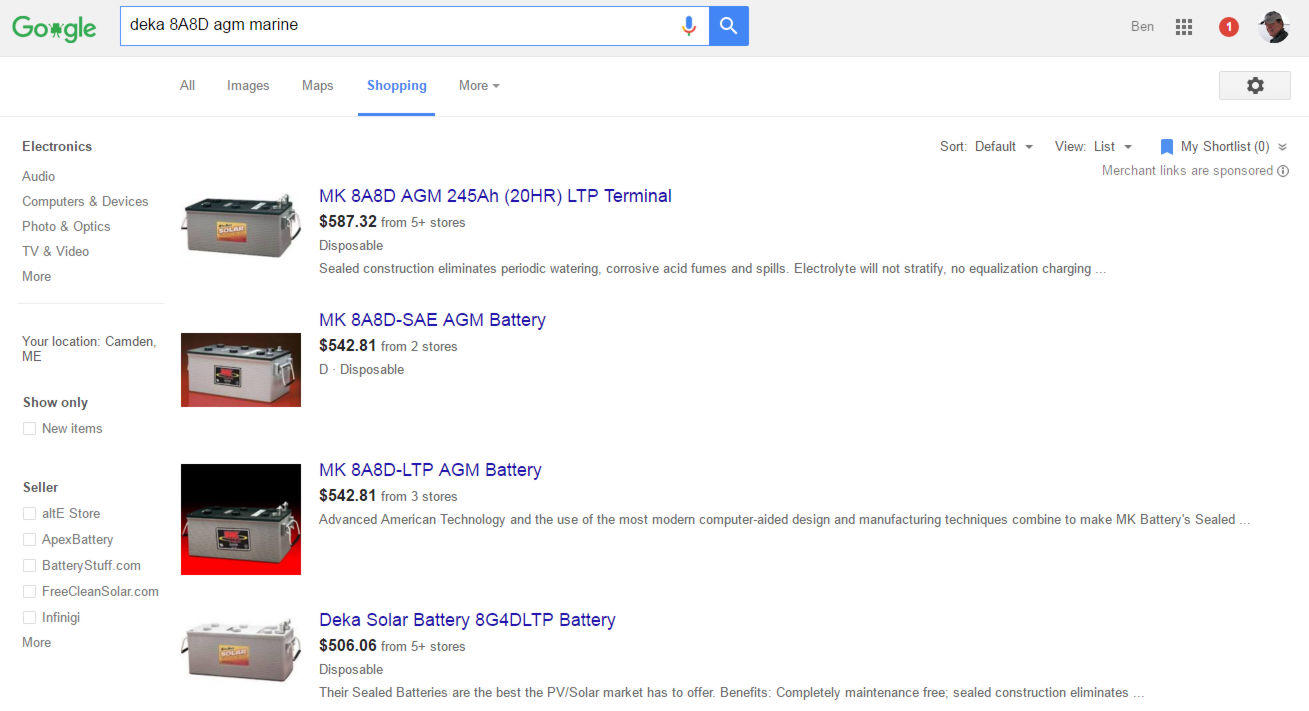Open the red notifications badge
1309x711 pixels.
click(1229, 27)
